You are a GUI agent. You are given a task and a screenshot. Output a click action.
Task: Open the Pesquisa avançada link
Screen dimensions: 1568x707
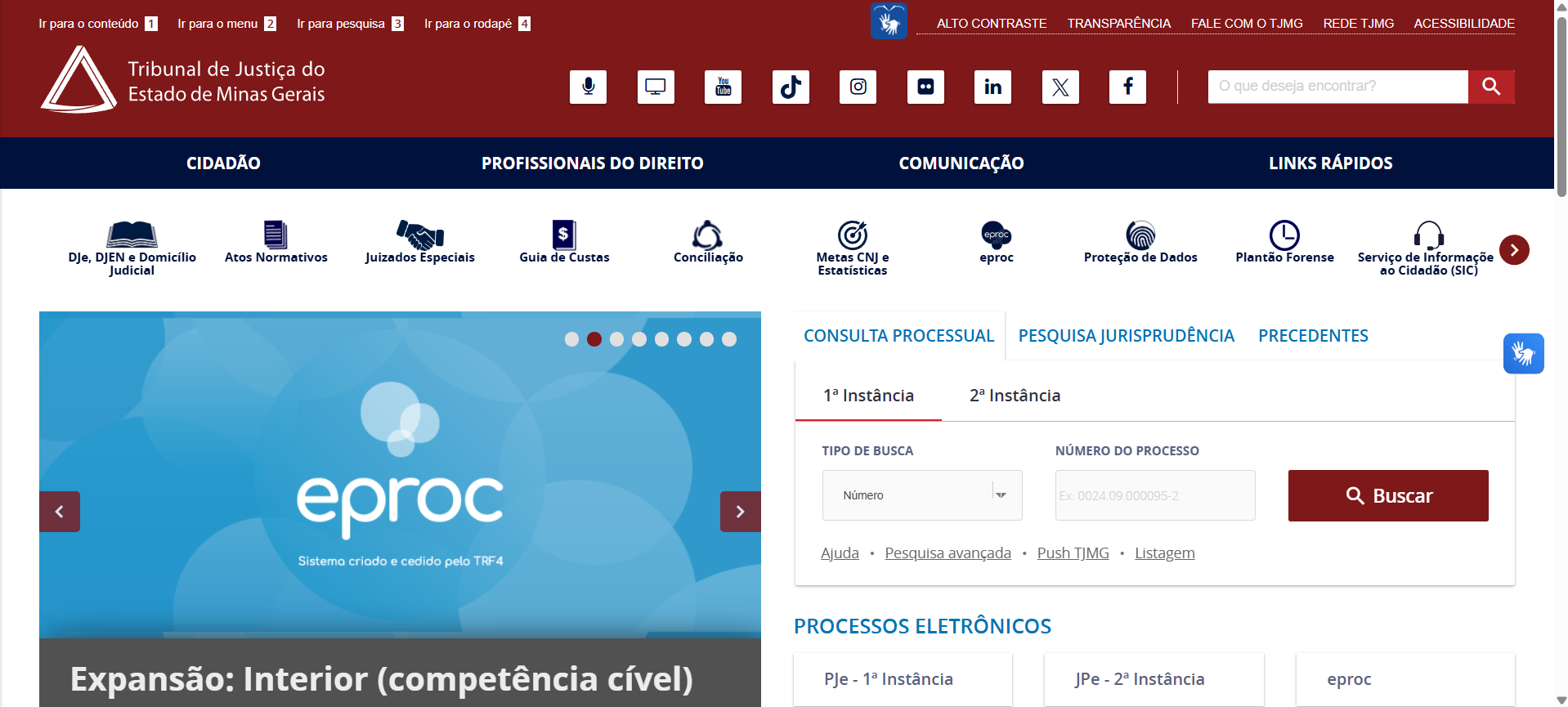(948, 553)
